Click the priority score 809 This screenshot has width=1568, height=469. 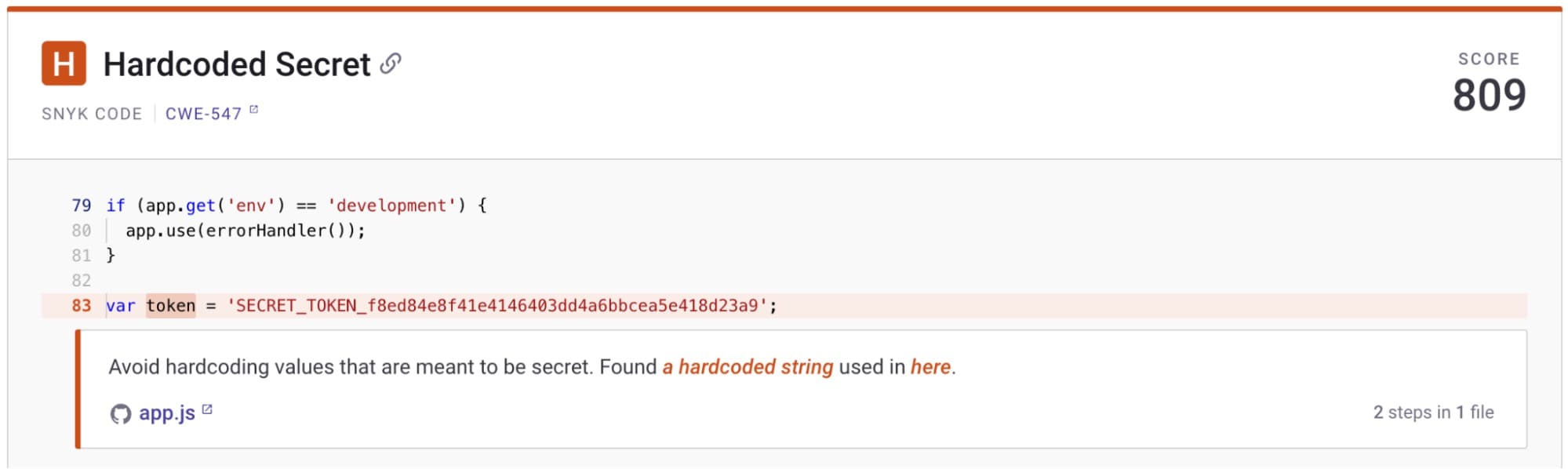1489,95
